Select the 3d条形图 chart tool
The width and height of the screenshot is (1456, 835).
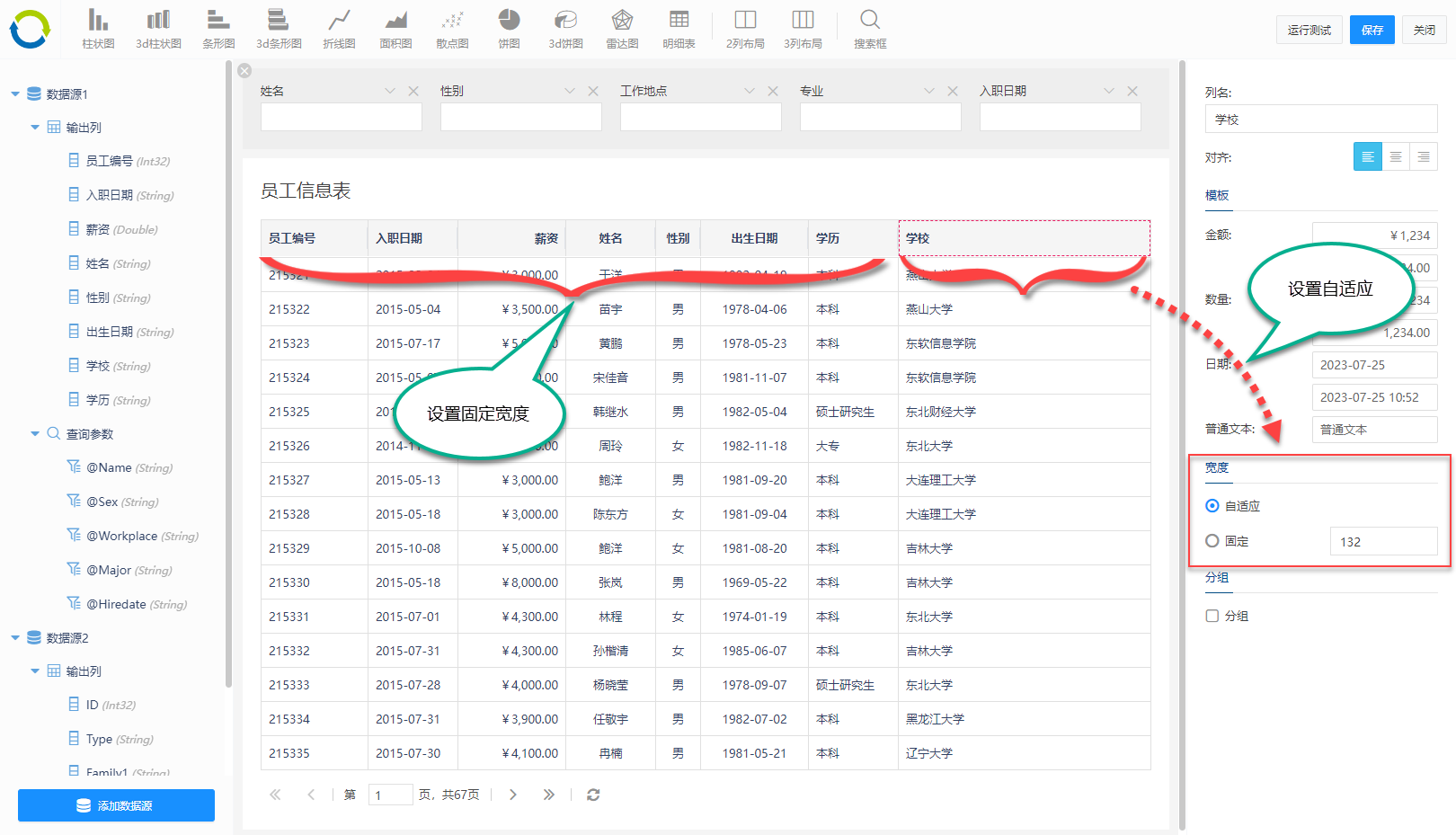[279, 29]
